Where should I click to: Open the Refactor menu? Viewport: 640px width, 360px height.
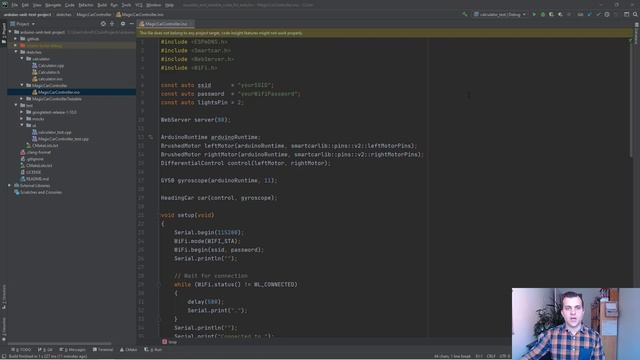click(x=86, y=5)
